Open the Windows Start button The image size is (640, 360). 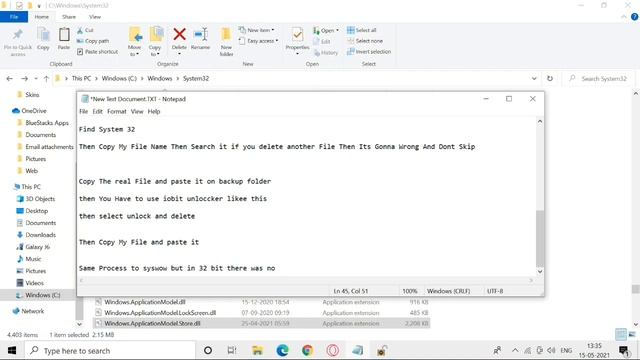point(12,350)
